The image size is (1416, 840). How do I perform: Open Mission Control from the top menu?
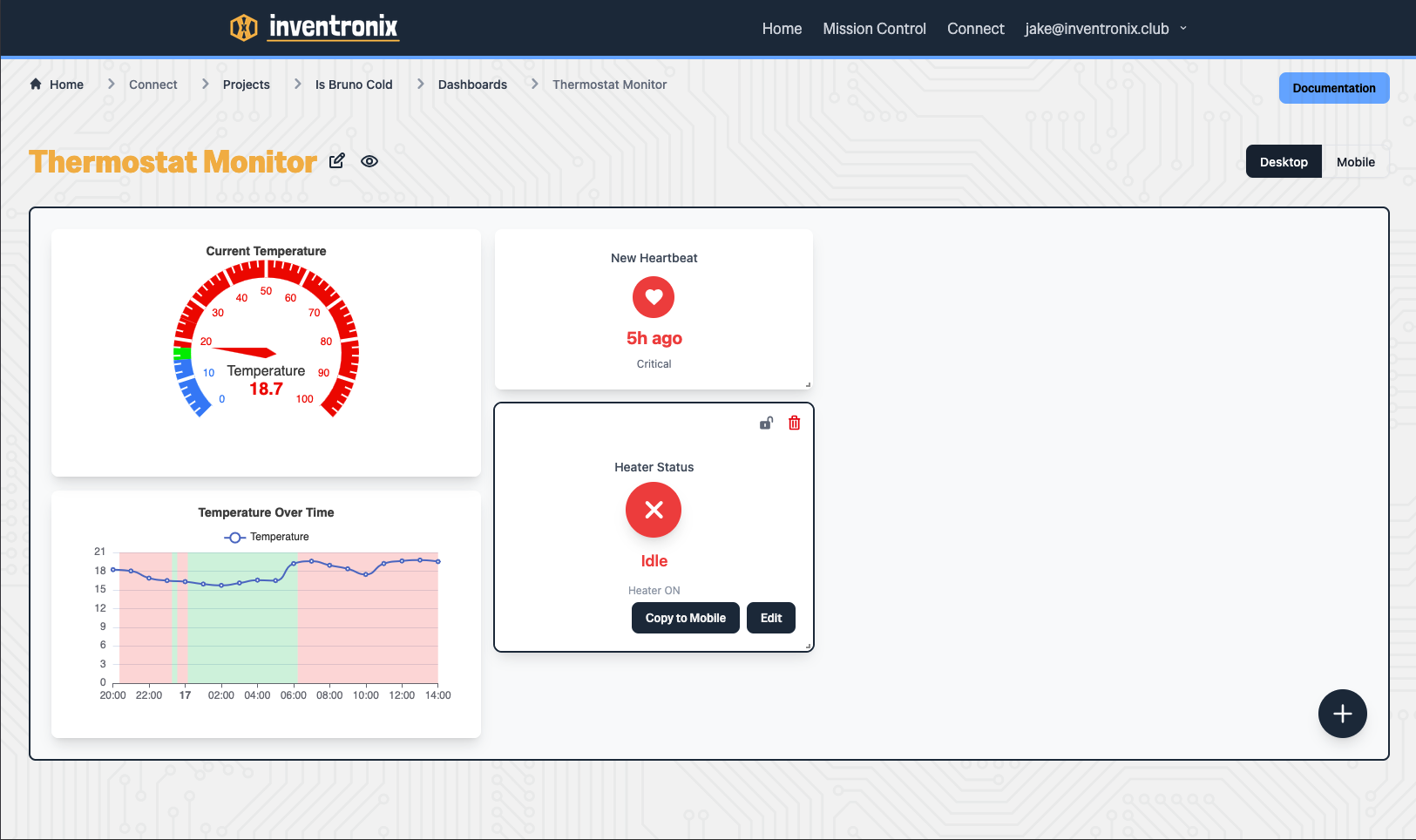pyautogui.click(x=874, y=28)
